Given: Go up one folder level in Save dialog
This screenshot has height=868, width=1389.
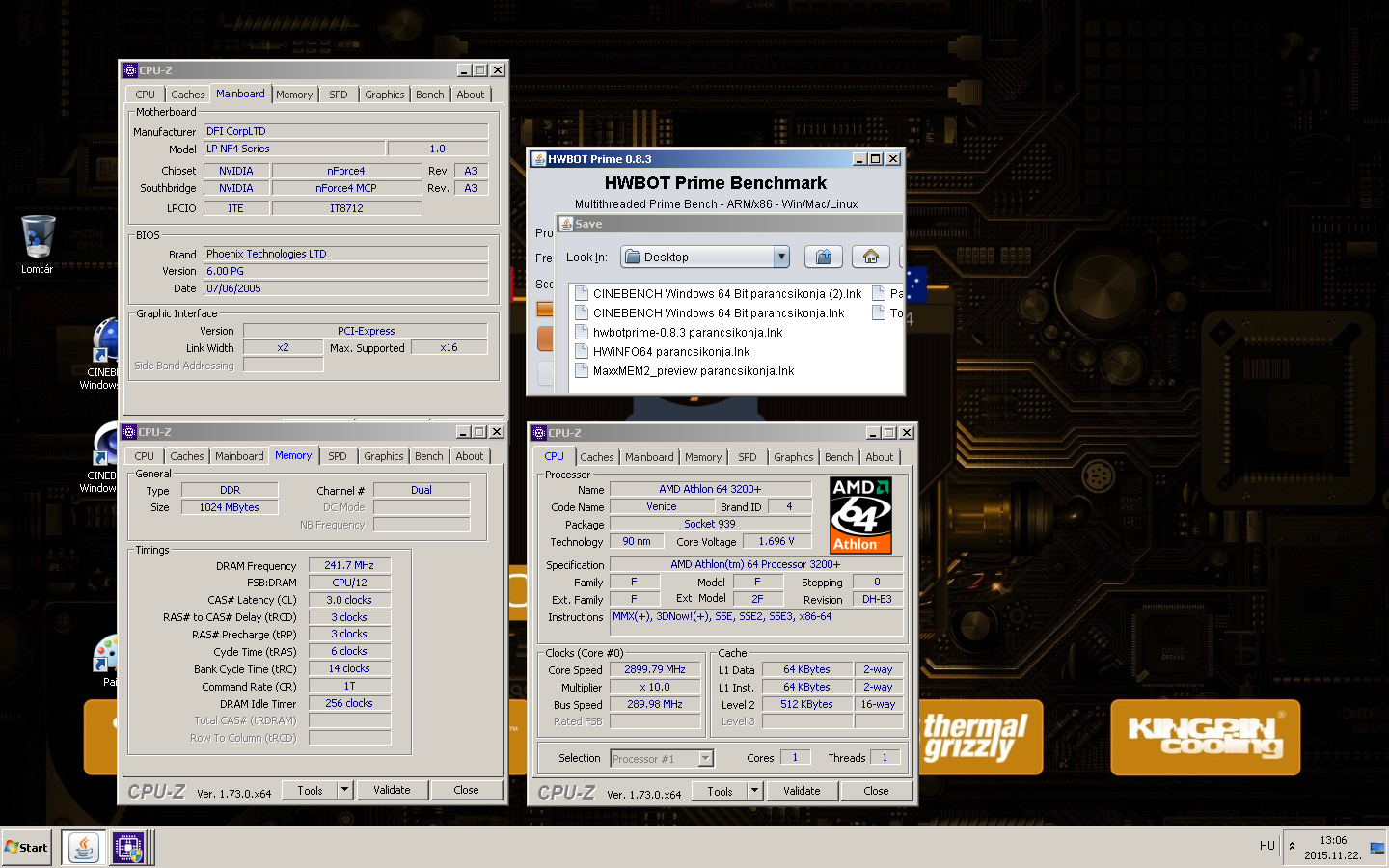Looking at the screenshot, I should (824, 257).
